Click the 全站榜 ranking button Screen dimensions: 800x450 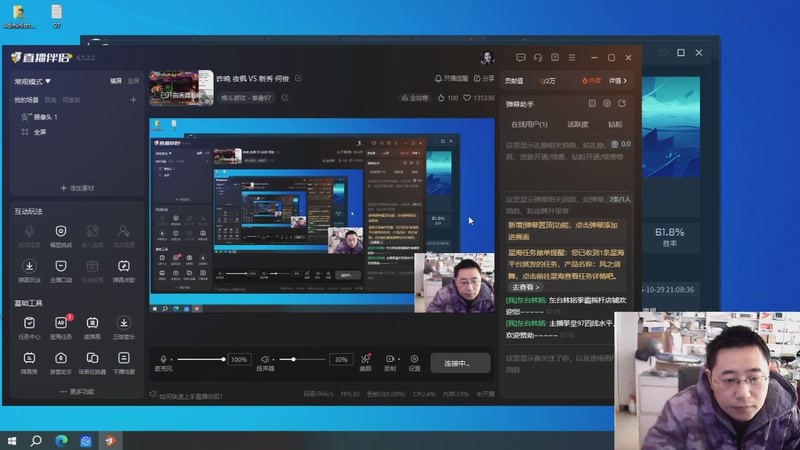tap(415, 98)
